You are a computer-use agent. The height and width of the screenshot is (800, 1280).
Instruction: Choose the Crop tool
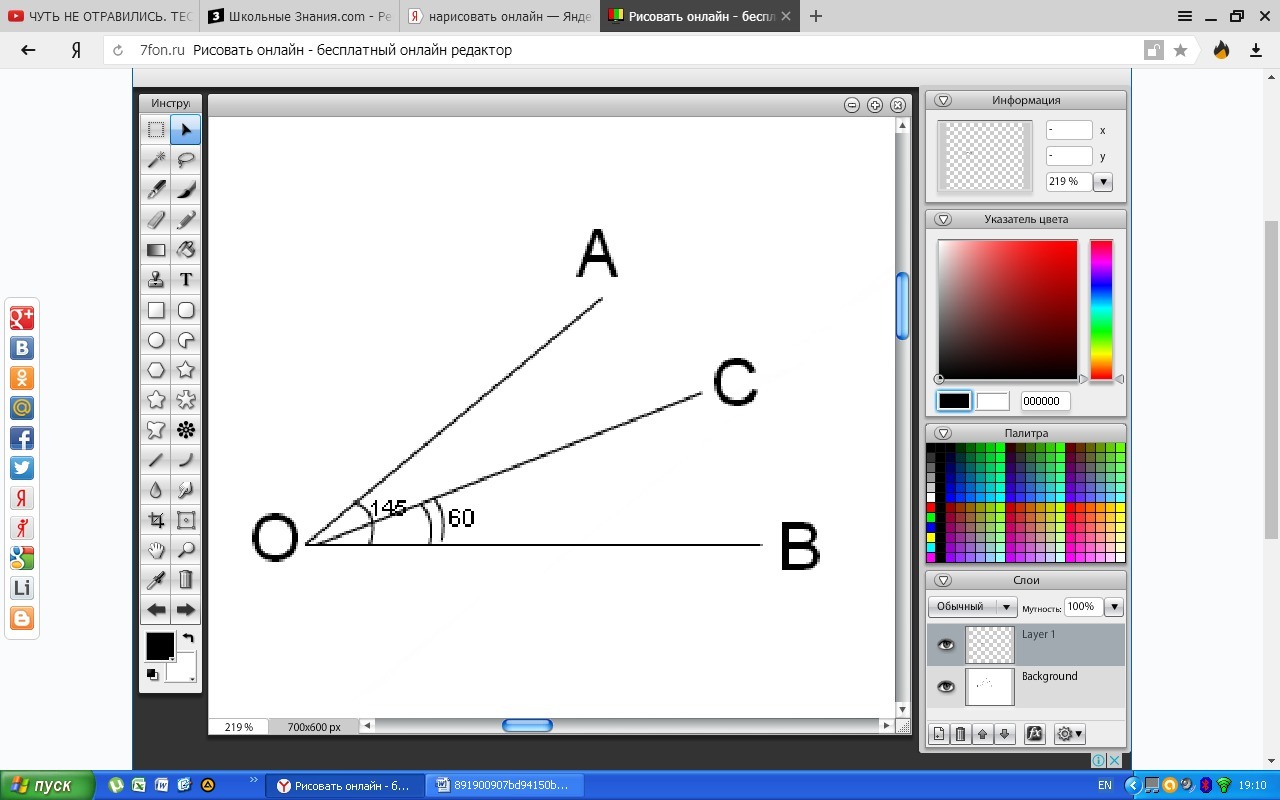156,520
